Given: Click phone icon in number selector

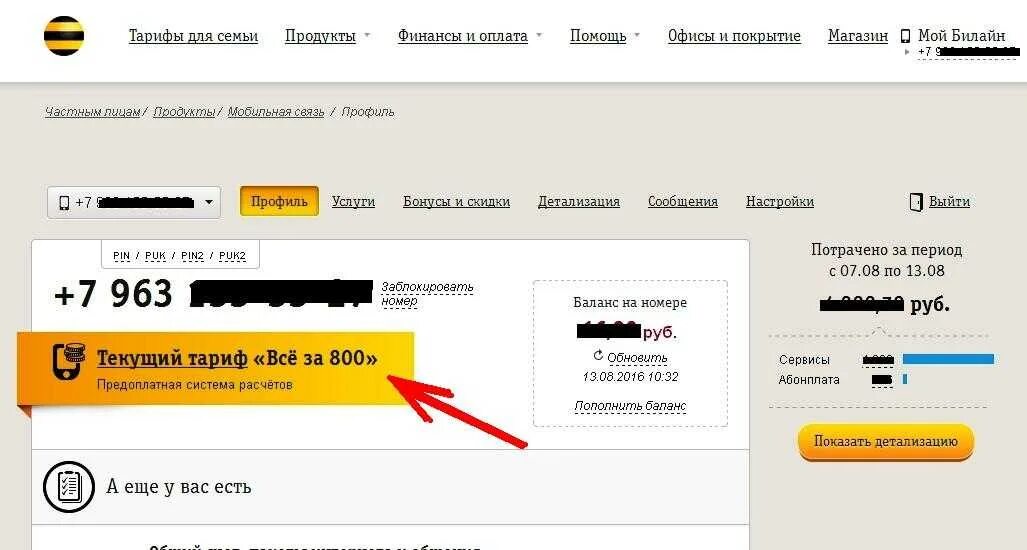Looking at the screenshot, I should pyautogui.click(x=64, y=203).
